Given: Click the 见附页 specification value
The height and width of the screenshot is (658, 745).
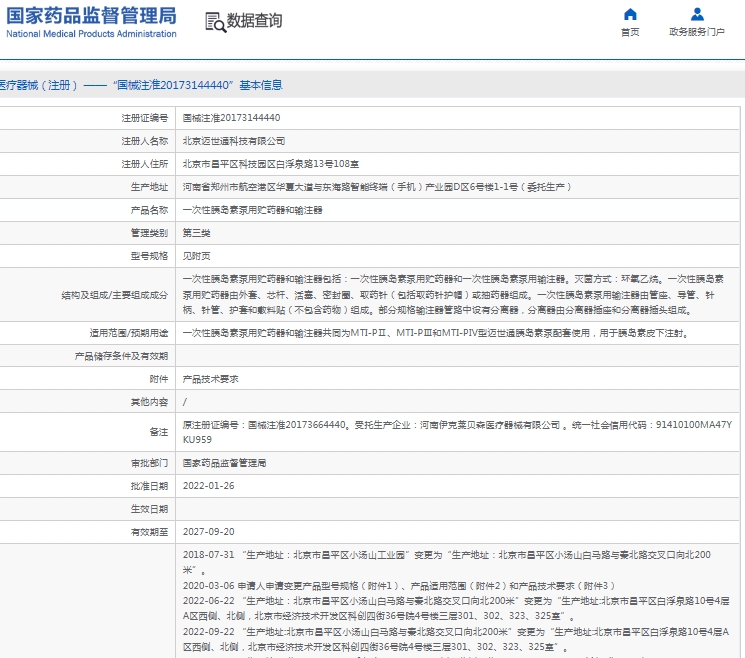Looking at the screenshot, I should tap(196, 256).
